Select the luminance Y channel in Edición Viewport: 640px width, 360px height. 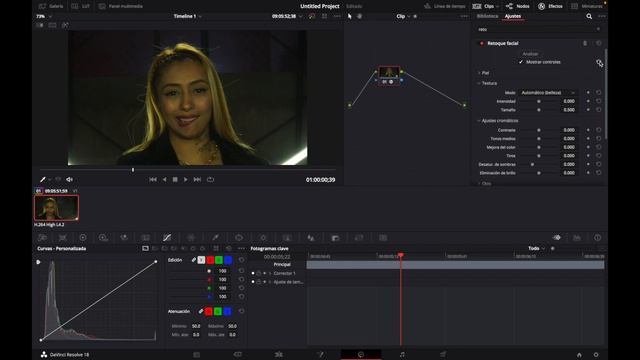[x=201, y=260]
